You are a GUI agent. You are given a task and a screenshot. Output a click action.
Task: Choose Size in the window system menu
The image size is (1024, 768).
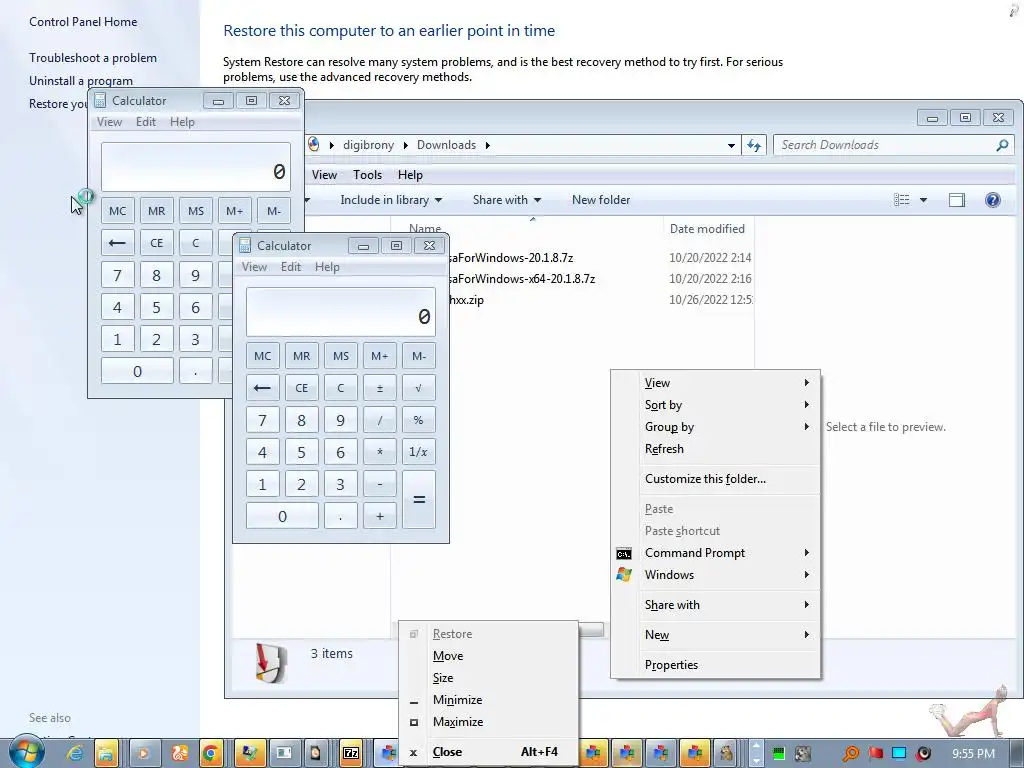[x=488, y=679]
